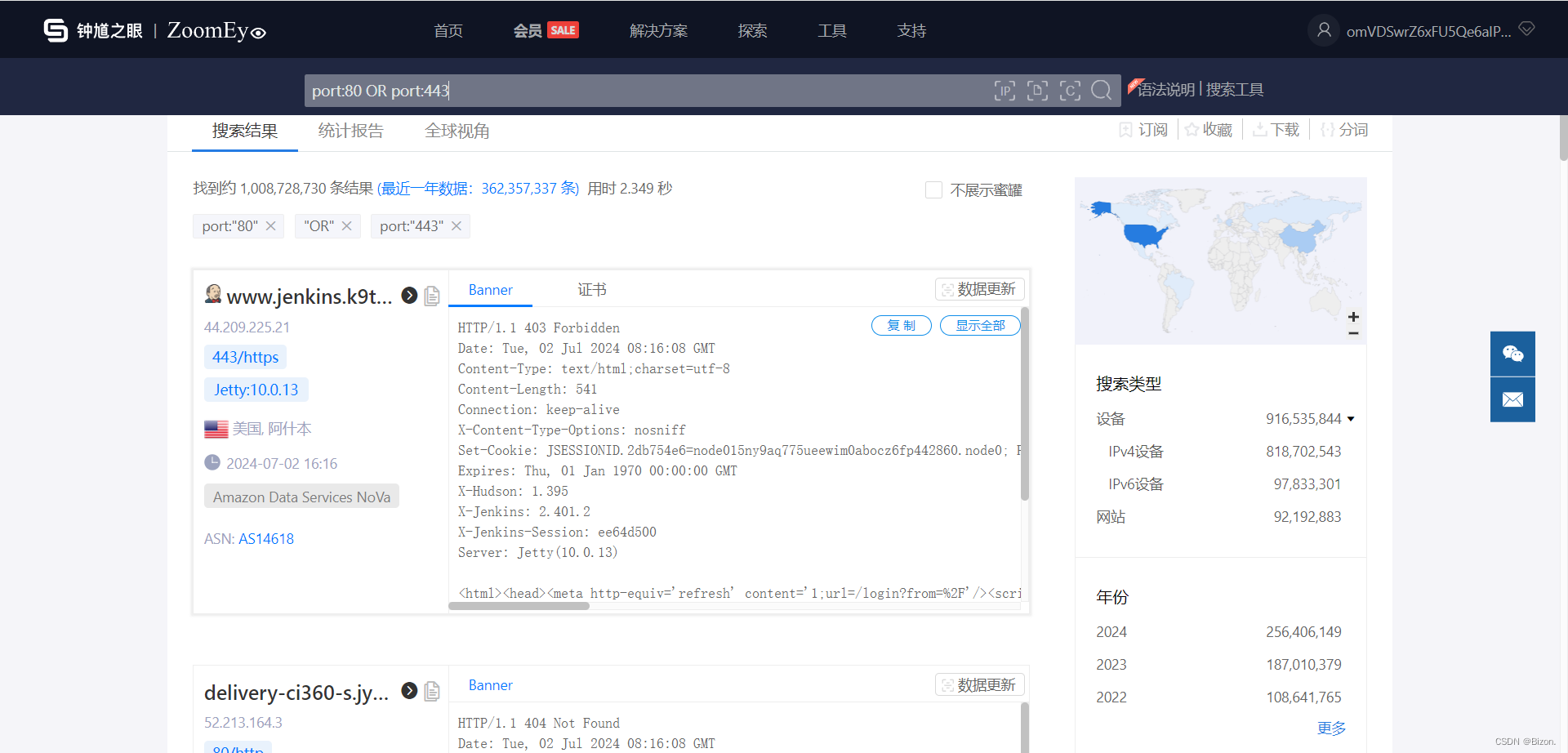Click the world map thumbnail
Viewport: 1568px width, 753px height.
(x=1220, y=261)
